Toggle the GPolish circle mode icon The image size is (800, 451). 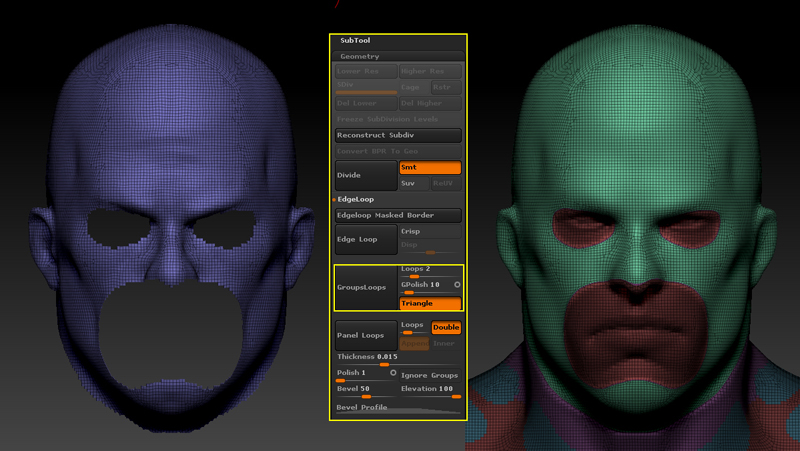point(457,285)
